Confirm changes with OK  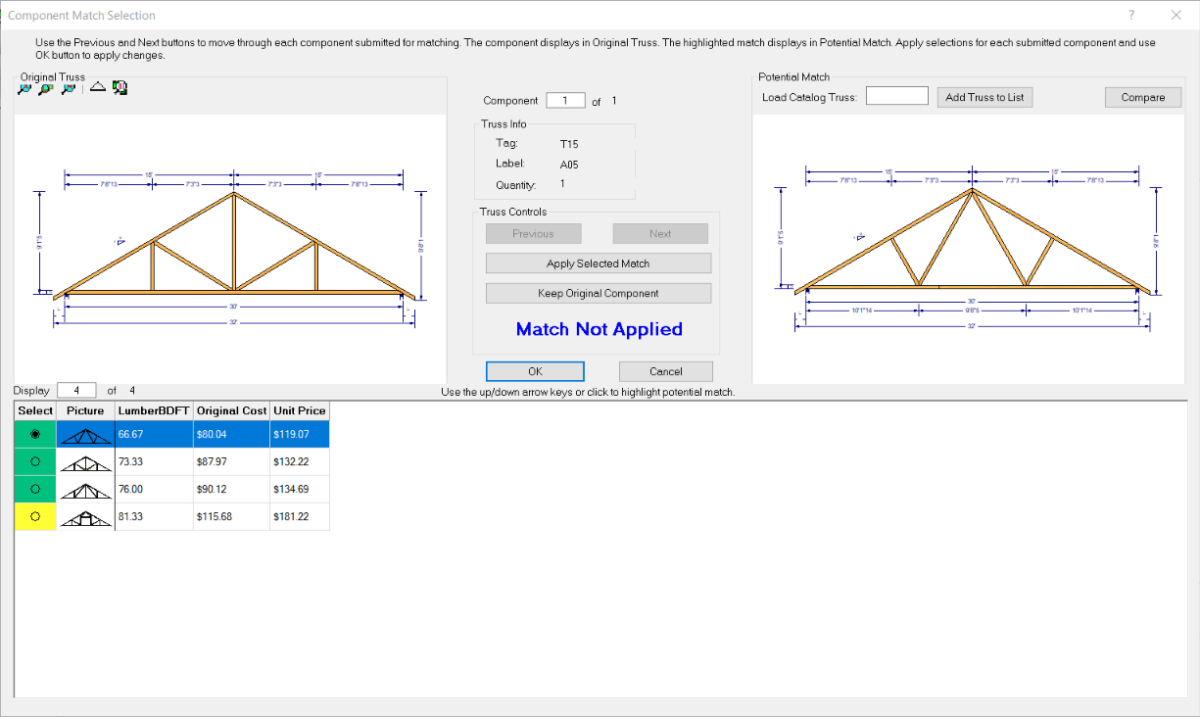pos(535,371)
